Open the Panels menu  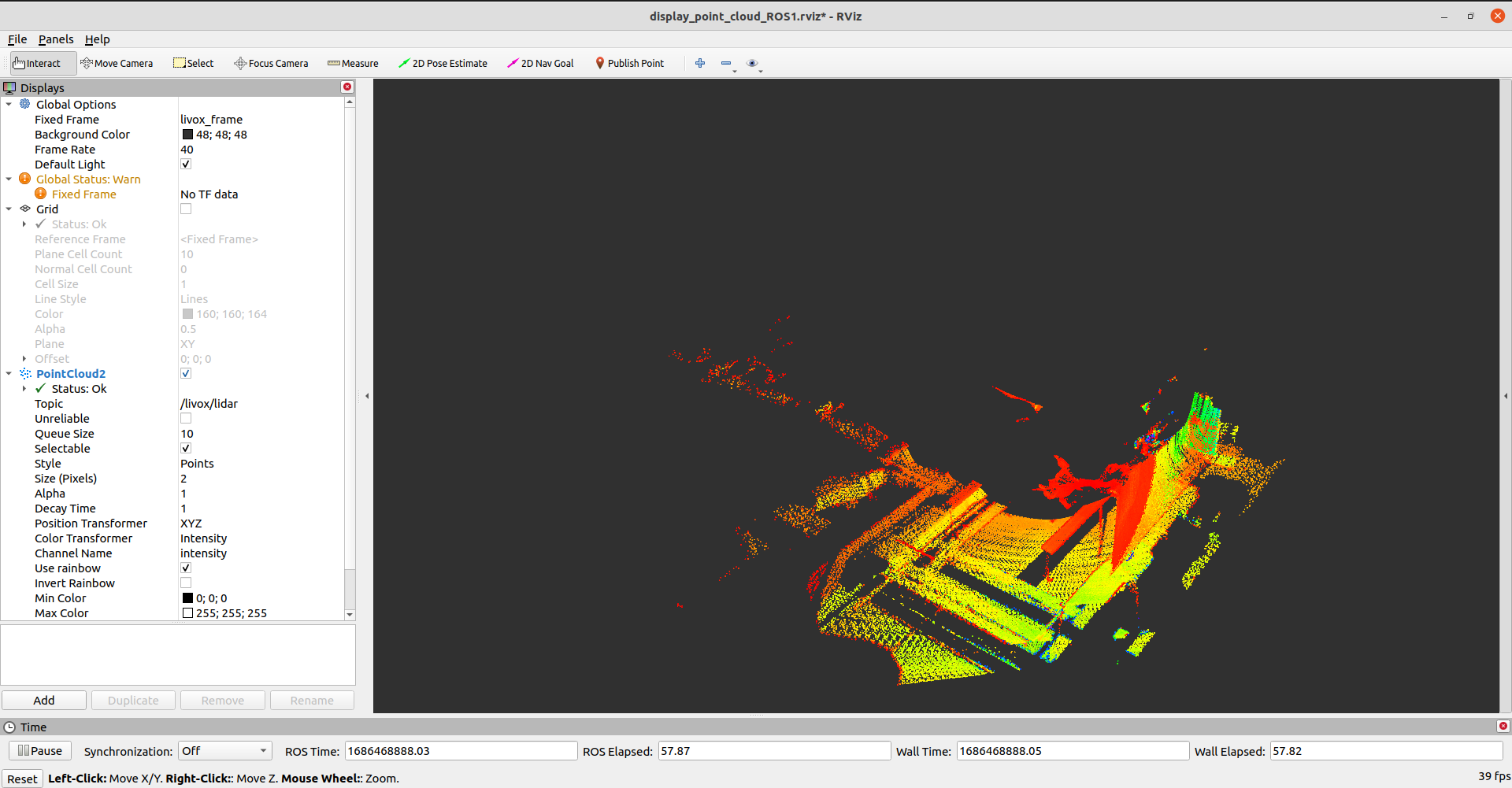(x=56, y=39)
